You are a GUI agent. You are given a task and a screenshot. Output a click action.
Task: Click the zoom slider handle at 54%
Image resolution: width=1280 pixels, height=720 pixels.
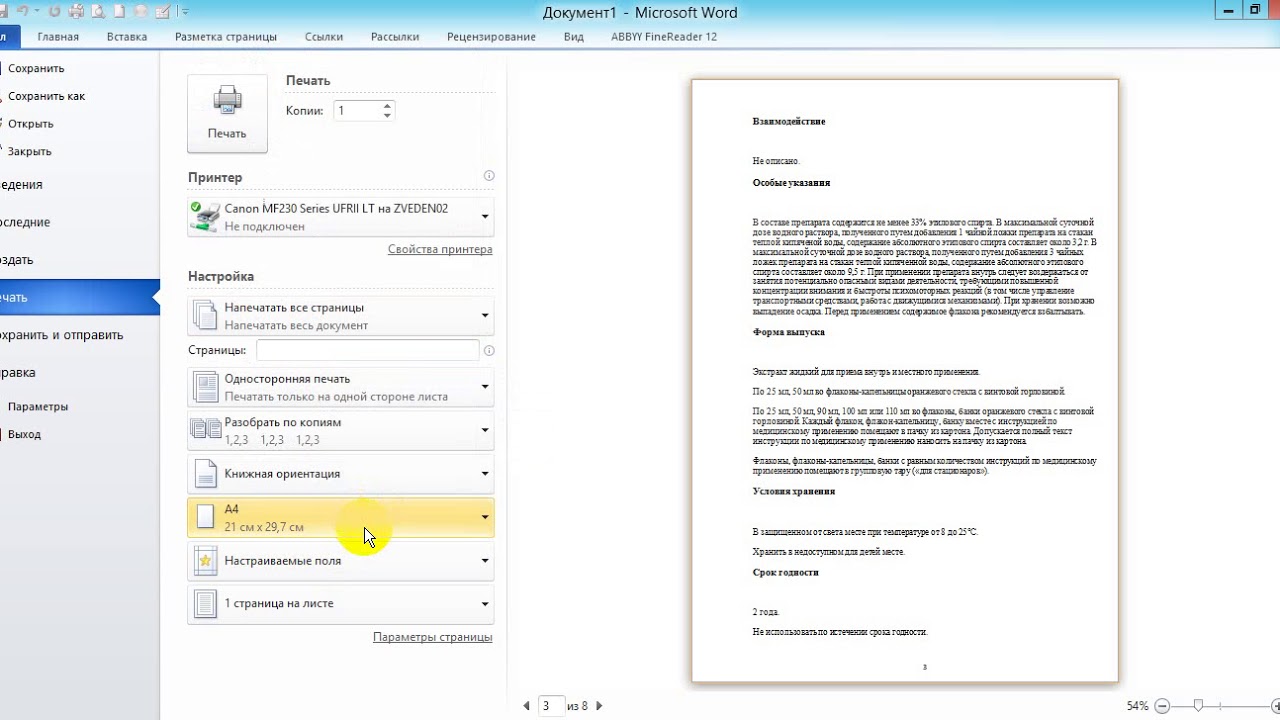1198,706
